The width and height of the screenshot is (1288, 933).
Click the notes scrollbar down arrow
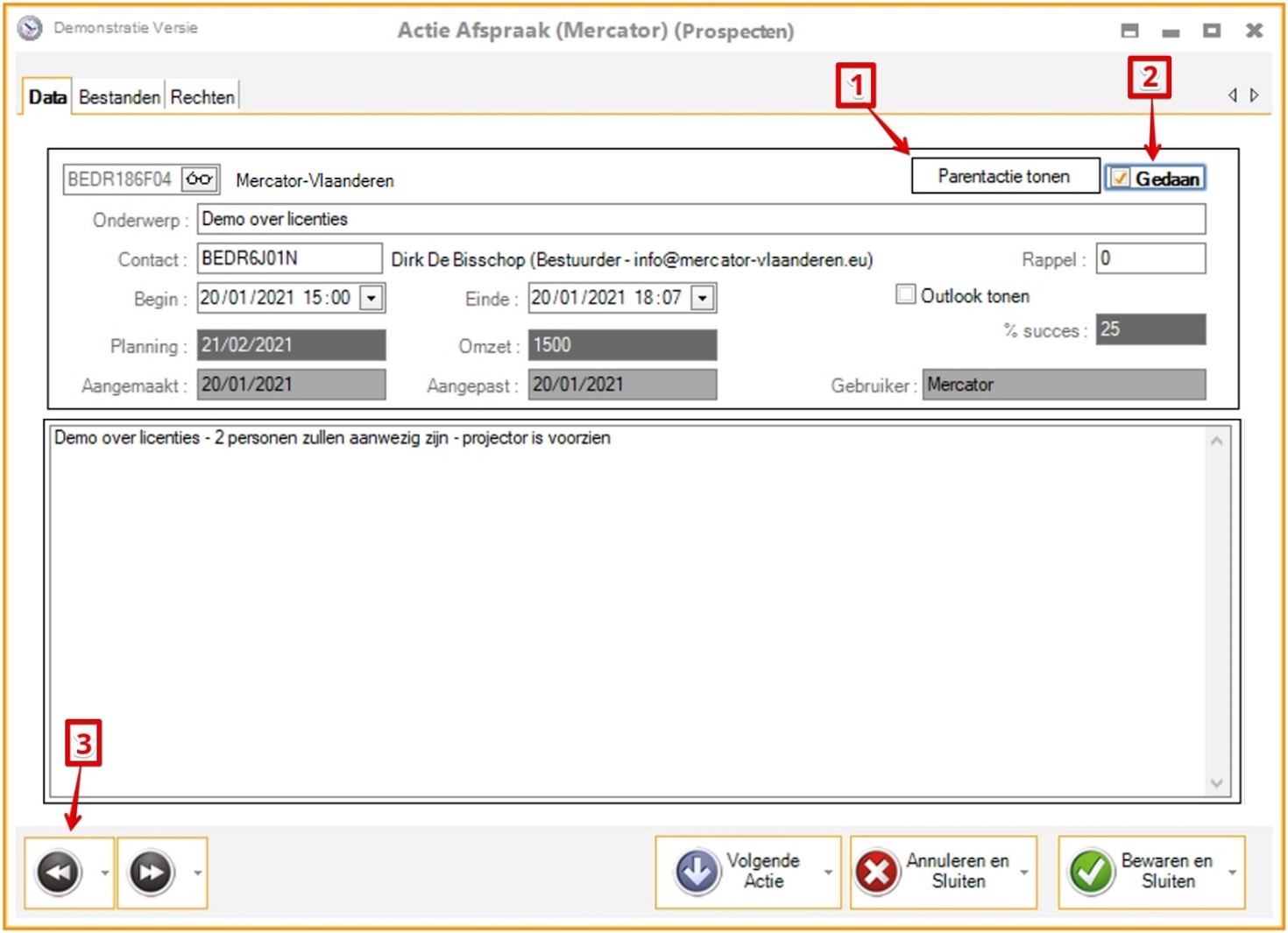point(1216,783)
